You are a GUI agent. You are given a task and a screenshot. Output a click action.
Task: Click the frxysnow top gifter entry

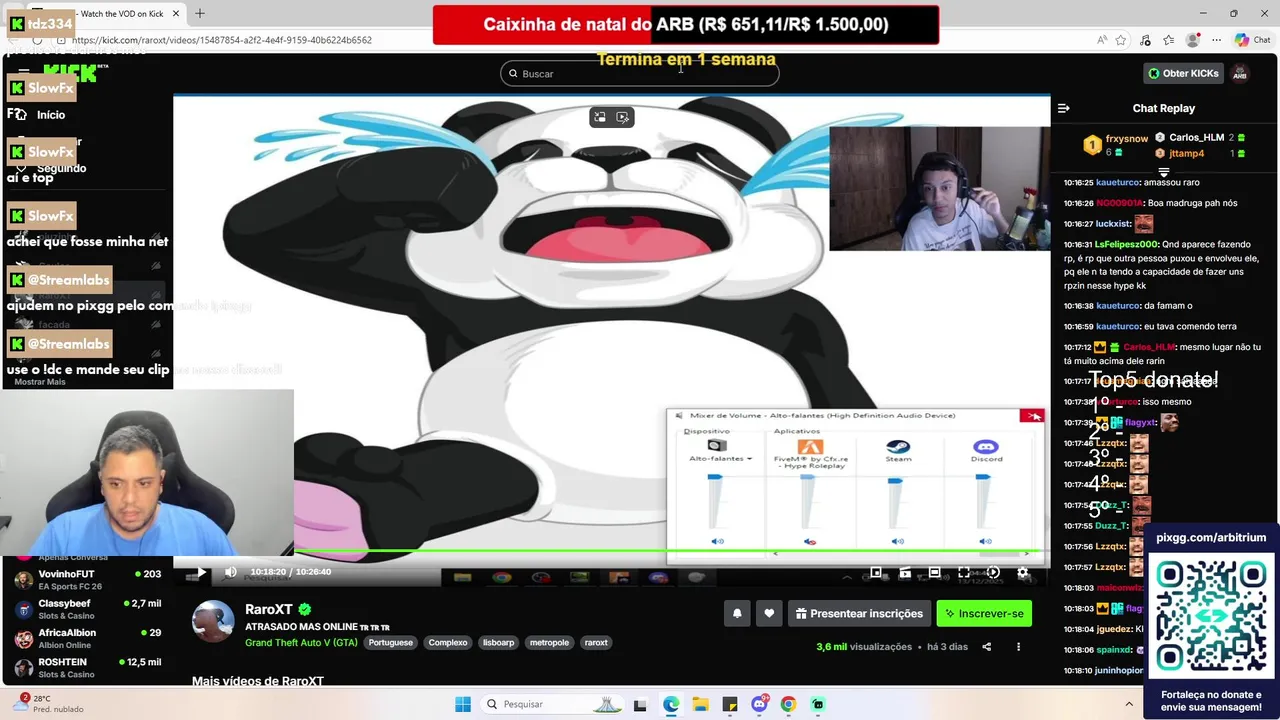pyautogui.click(x=1116, y=145)
